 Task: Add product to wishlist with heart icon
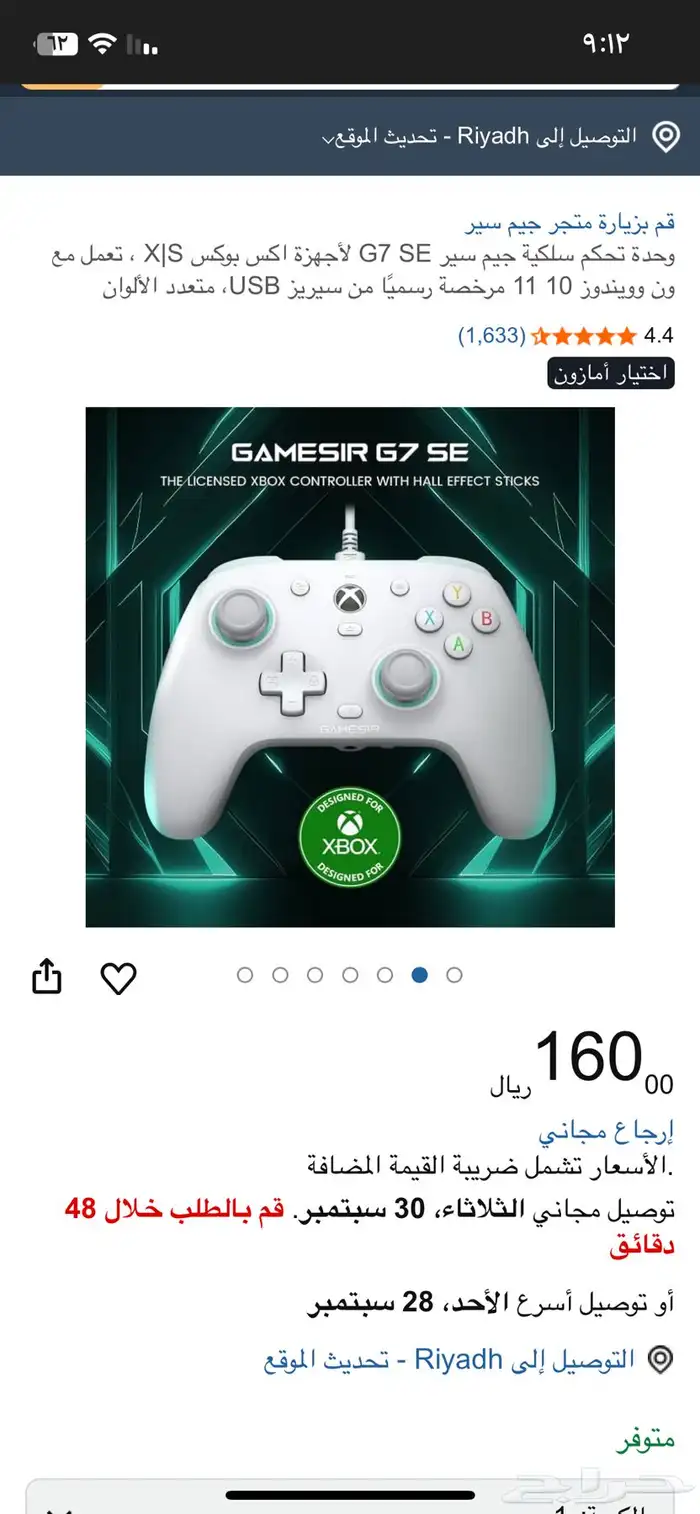(x=119, y=977)
